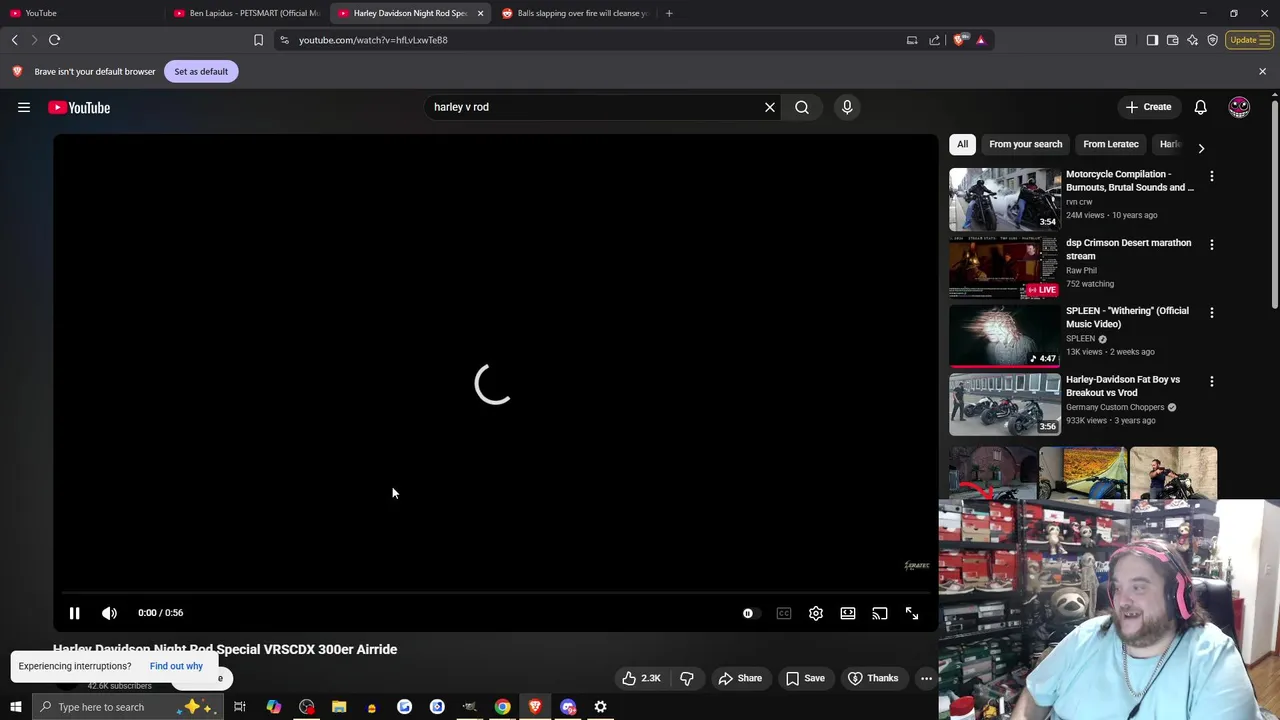Select From your search chip
The image size is (1280, 720).
tap(1025, 144)
